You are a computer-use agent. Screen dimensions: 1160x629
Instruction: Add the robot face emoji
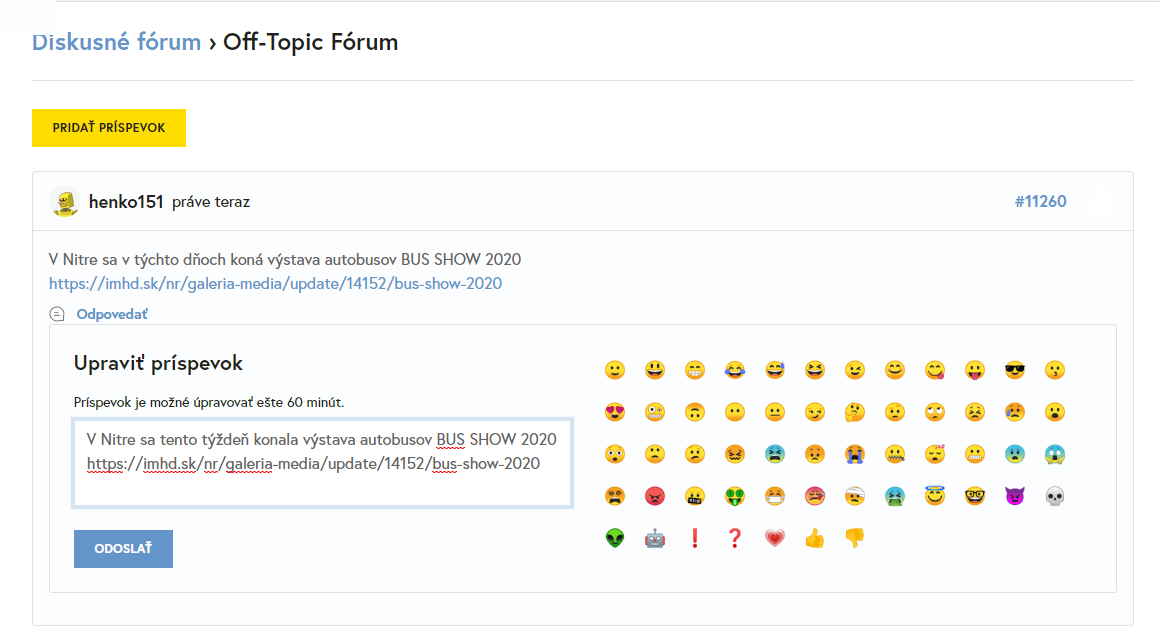click(x=654, y=538)
